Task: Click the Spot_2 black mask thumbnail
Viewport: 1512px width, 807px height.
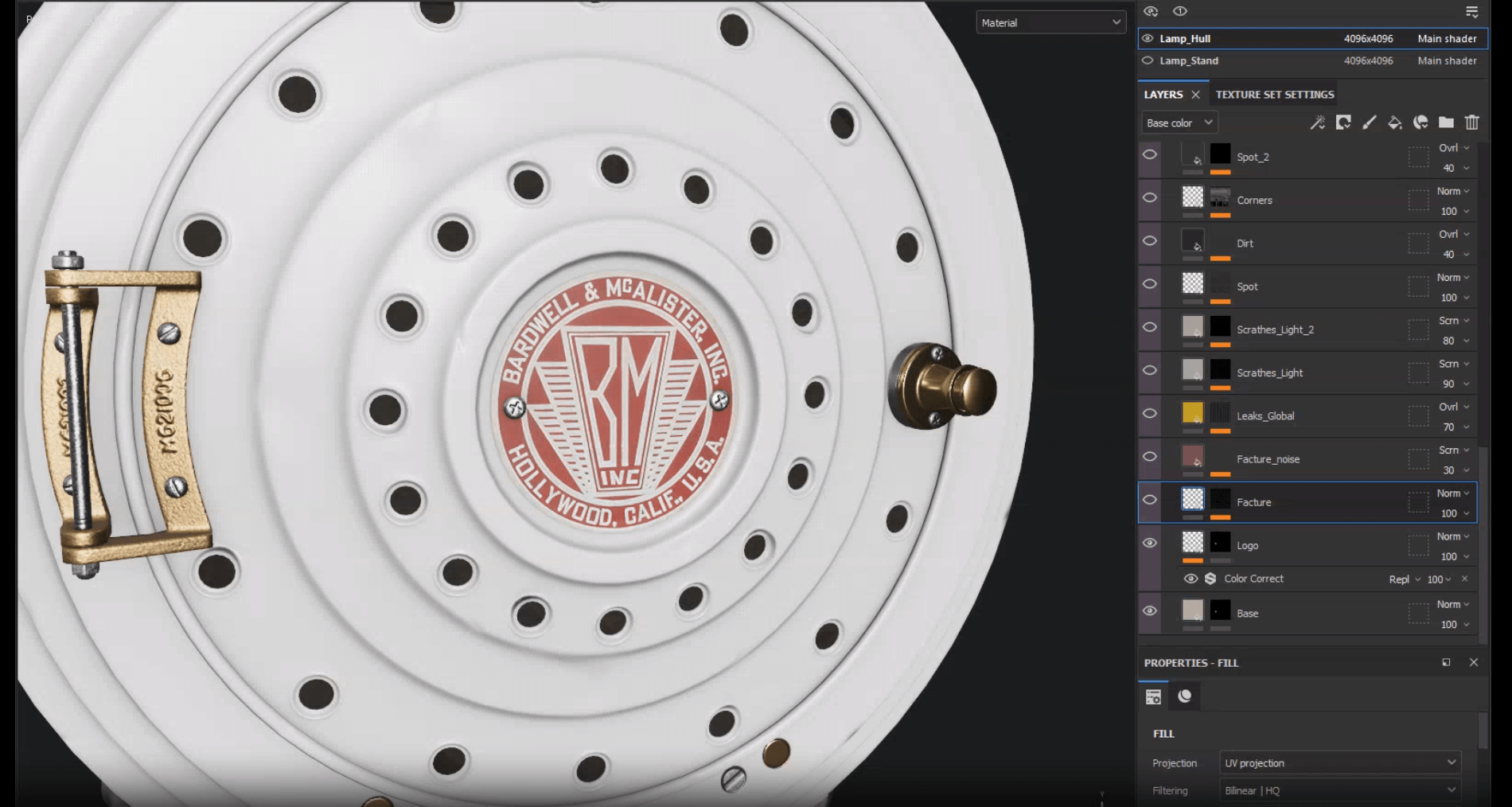Action: (x=1220, y=154)
